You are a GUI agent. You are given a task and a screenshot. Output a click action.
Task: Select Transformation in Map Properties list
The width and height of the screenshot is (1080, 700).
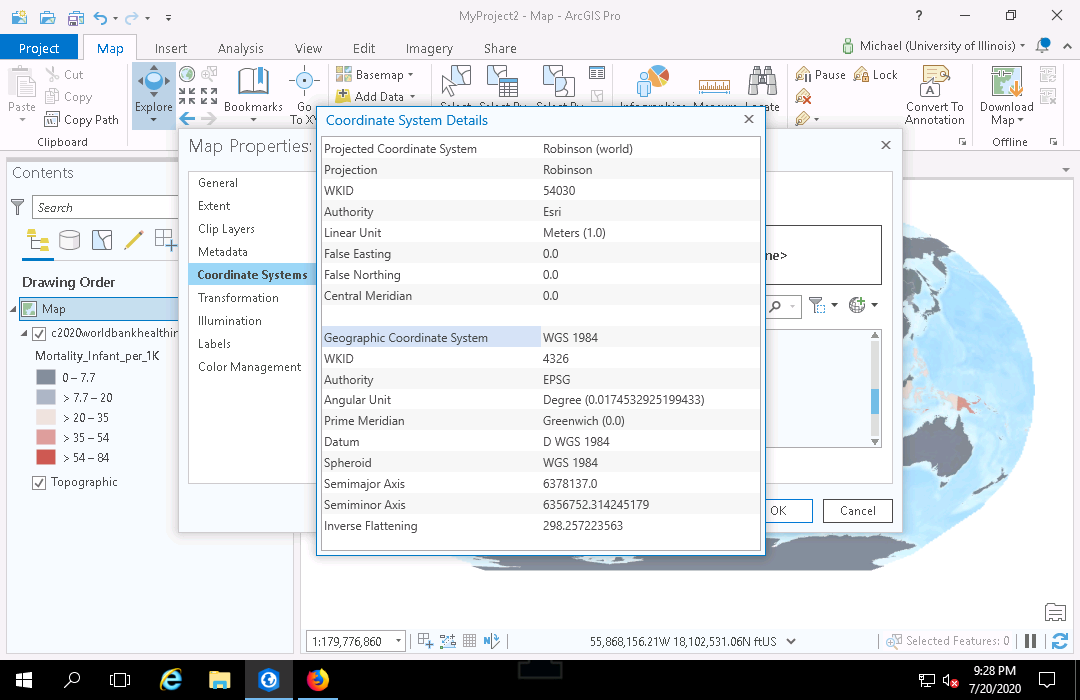[x=238, y=298]
